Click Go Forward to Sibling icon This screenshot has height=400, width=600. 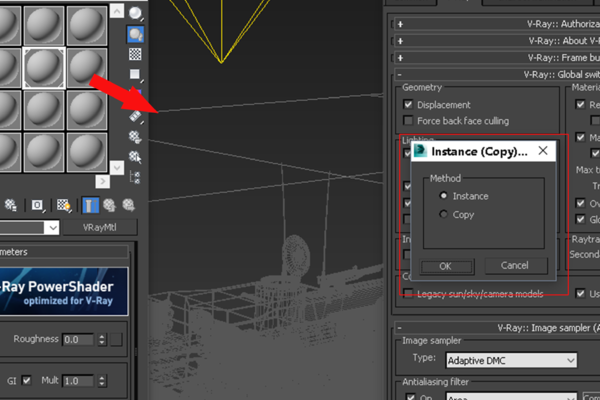click(x=129, y=206)
